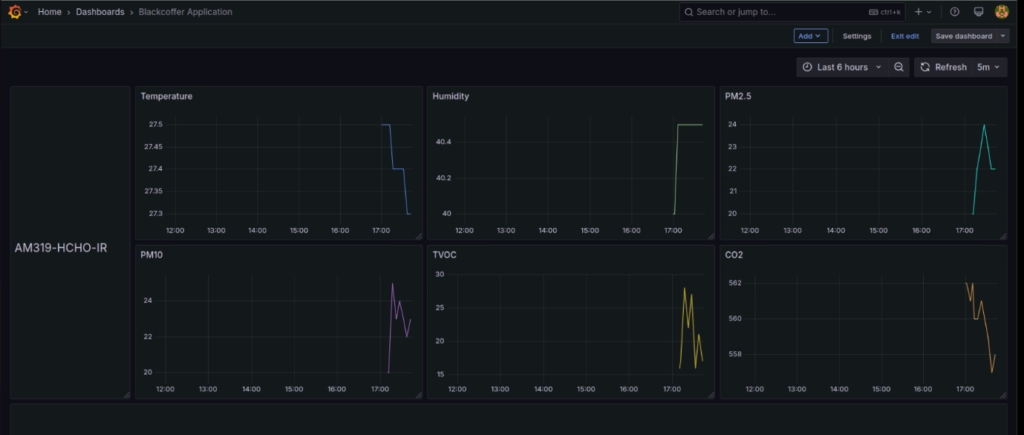The width and height of the screenshot is (1024, 435).
Task: Open the plus New menu
Action: pos(922,12)
